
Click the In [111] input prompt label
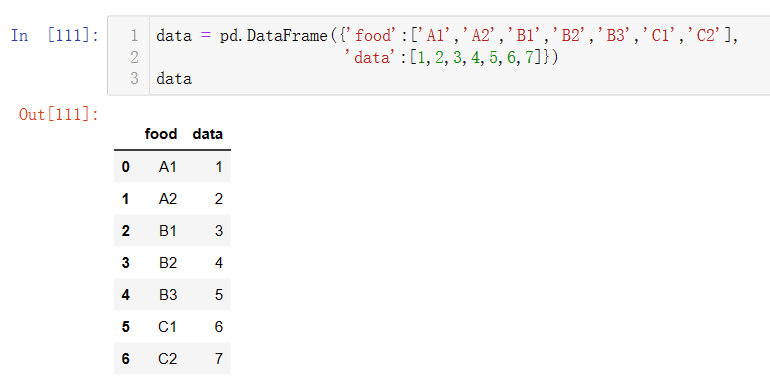[55, 36]
